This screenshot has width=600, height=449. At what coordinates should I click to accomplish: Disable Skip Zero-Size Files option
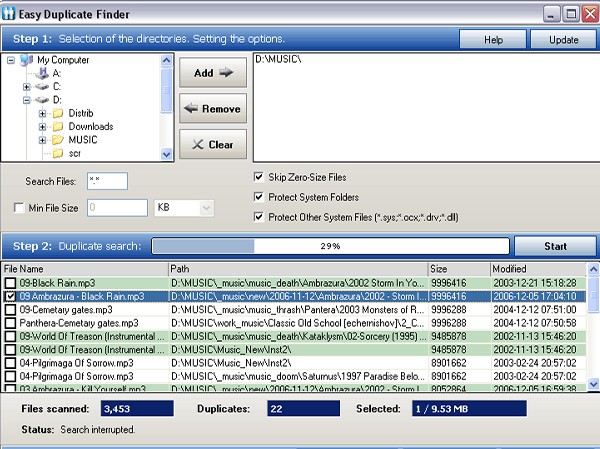[259, 177]
